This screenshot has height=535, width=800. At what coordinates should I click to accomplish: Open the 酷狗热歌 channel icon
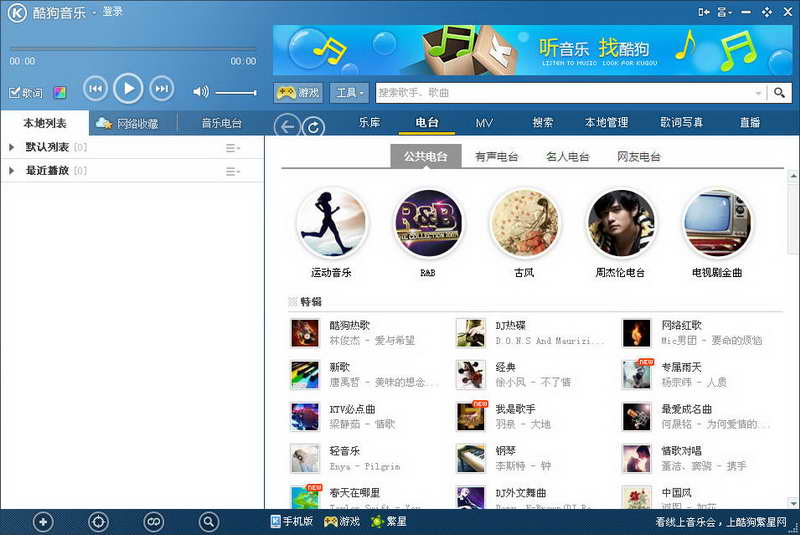pyautogui.click(x=305, y=333)
